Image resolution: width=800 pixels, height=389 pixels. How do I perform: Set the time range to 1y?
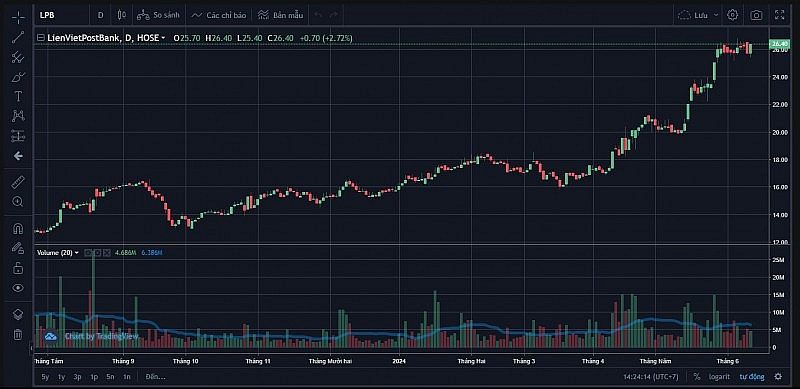62,377
